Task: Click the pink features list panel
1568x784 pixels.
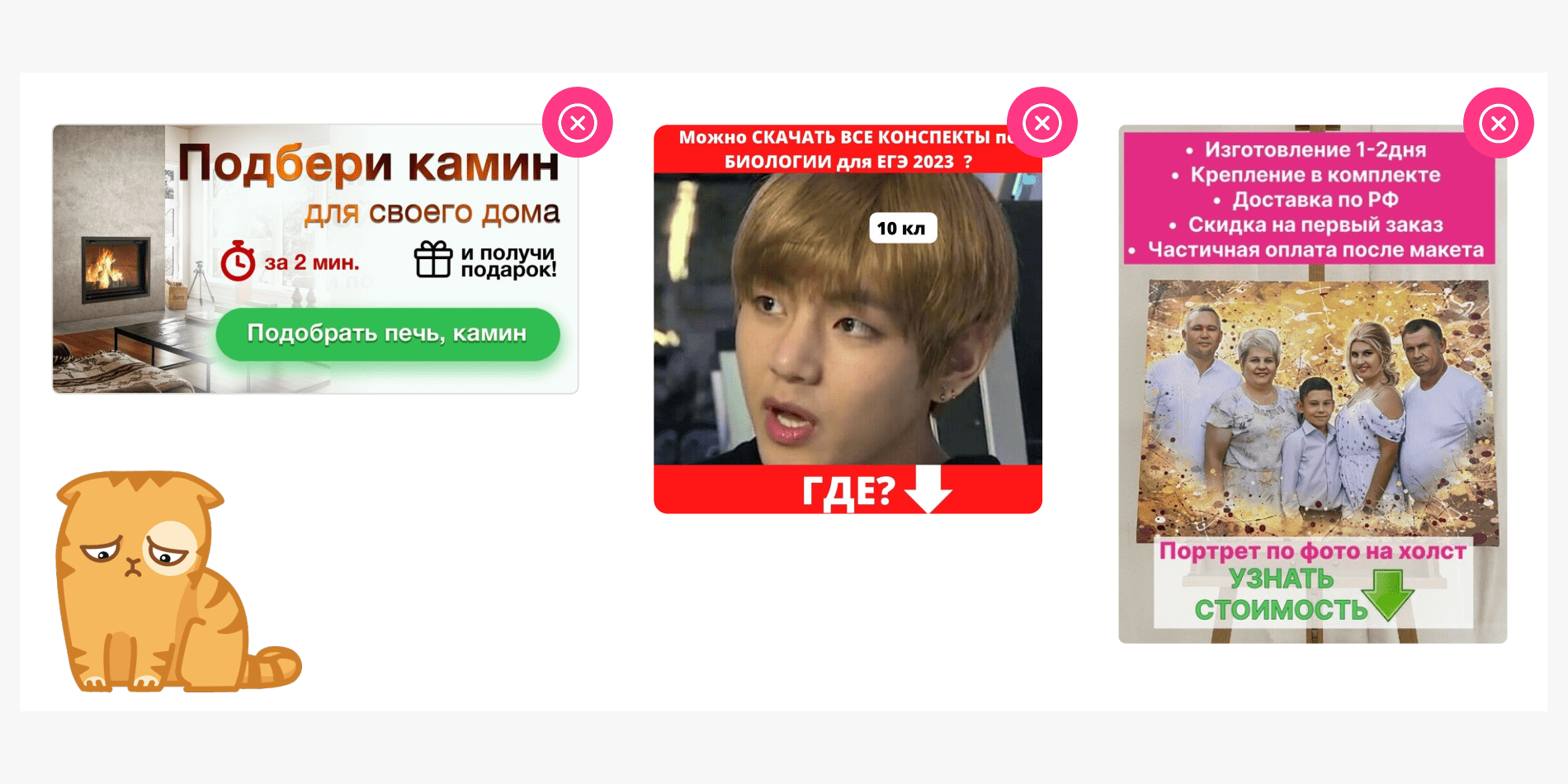Action: (1310, 199)
